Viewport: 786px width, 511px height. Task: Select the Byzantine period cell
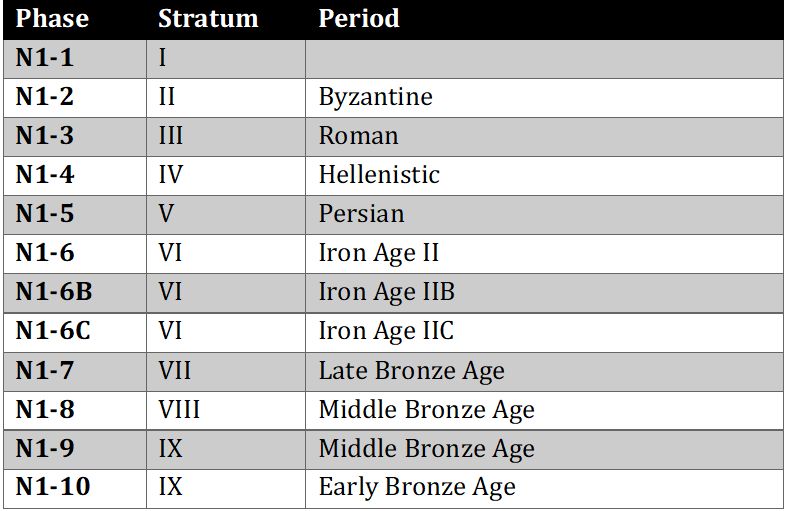click(x=376, y=97)
